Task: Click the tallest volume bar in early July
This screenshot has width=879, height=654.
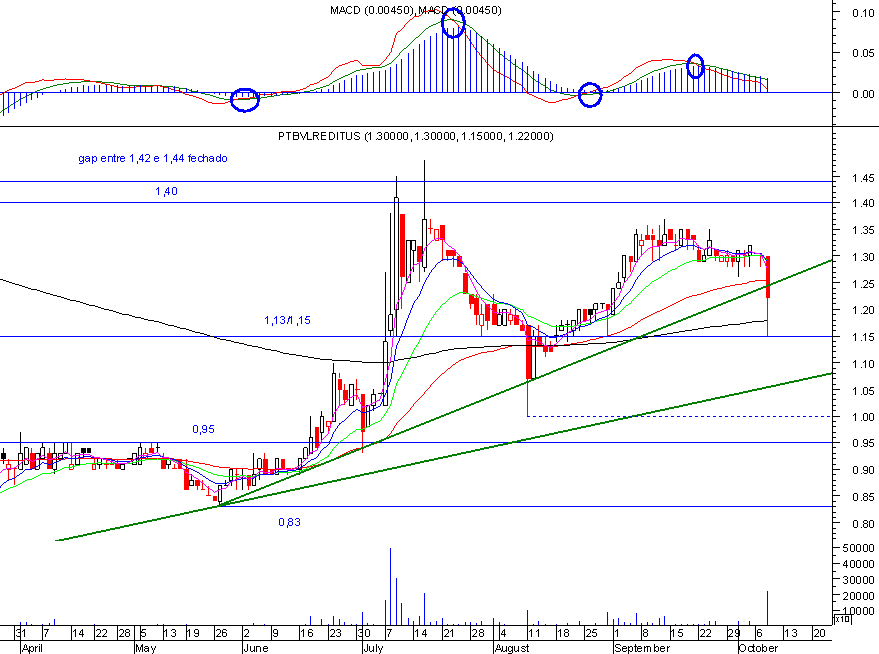Action: coord(391,586)
